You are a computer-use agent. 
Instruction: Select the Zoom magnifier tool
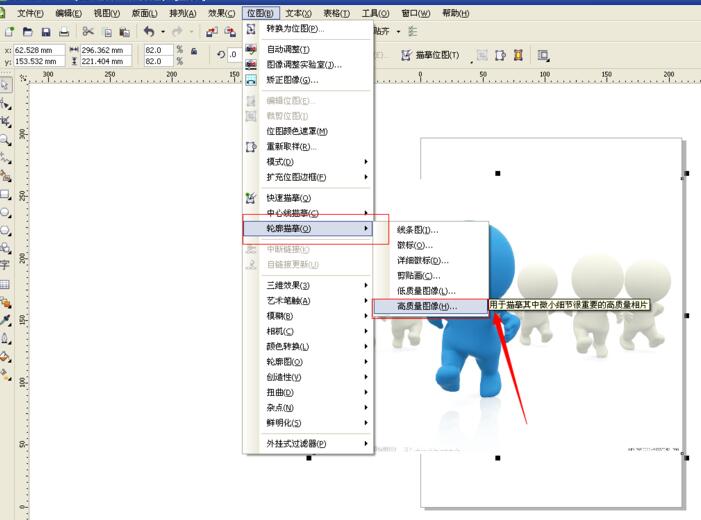click(6, 140)
